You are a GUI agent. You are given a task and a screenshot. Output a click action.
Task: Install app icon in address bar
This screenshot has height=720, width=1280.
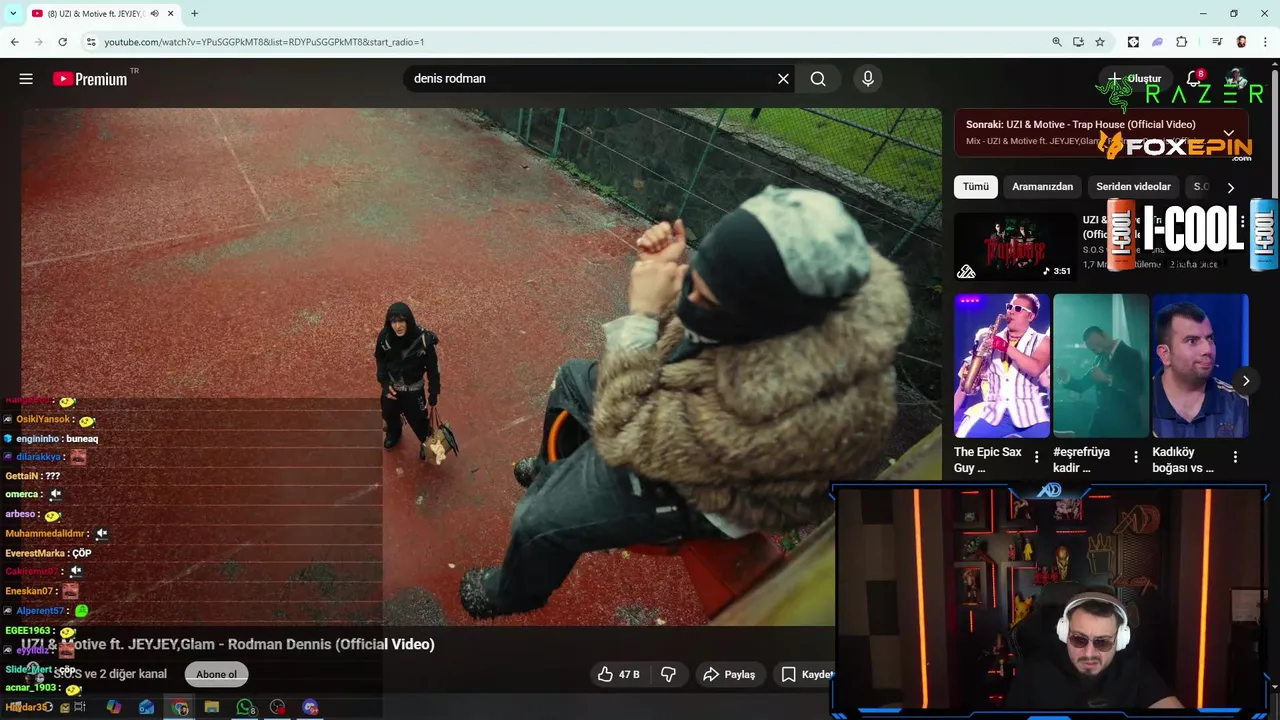(1078, 42)
